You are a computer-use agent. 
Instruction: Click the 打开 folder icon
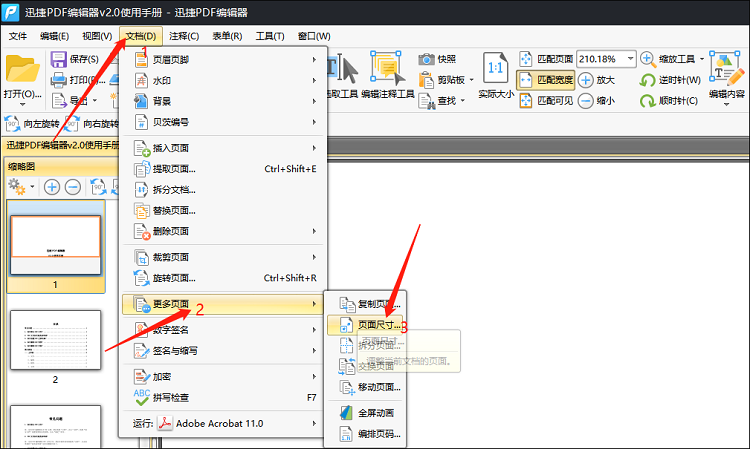coord(22,69)
